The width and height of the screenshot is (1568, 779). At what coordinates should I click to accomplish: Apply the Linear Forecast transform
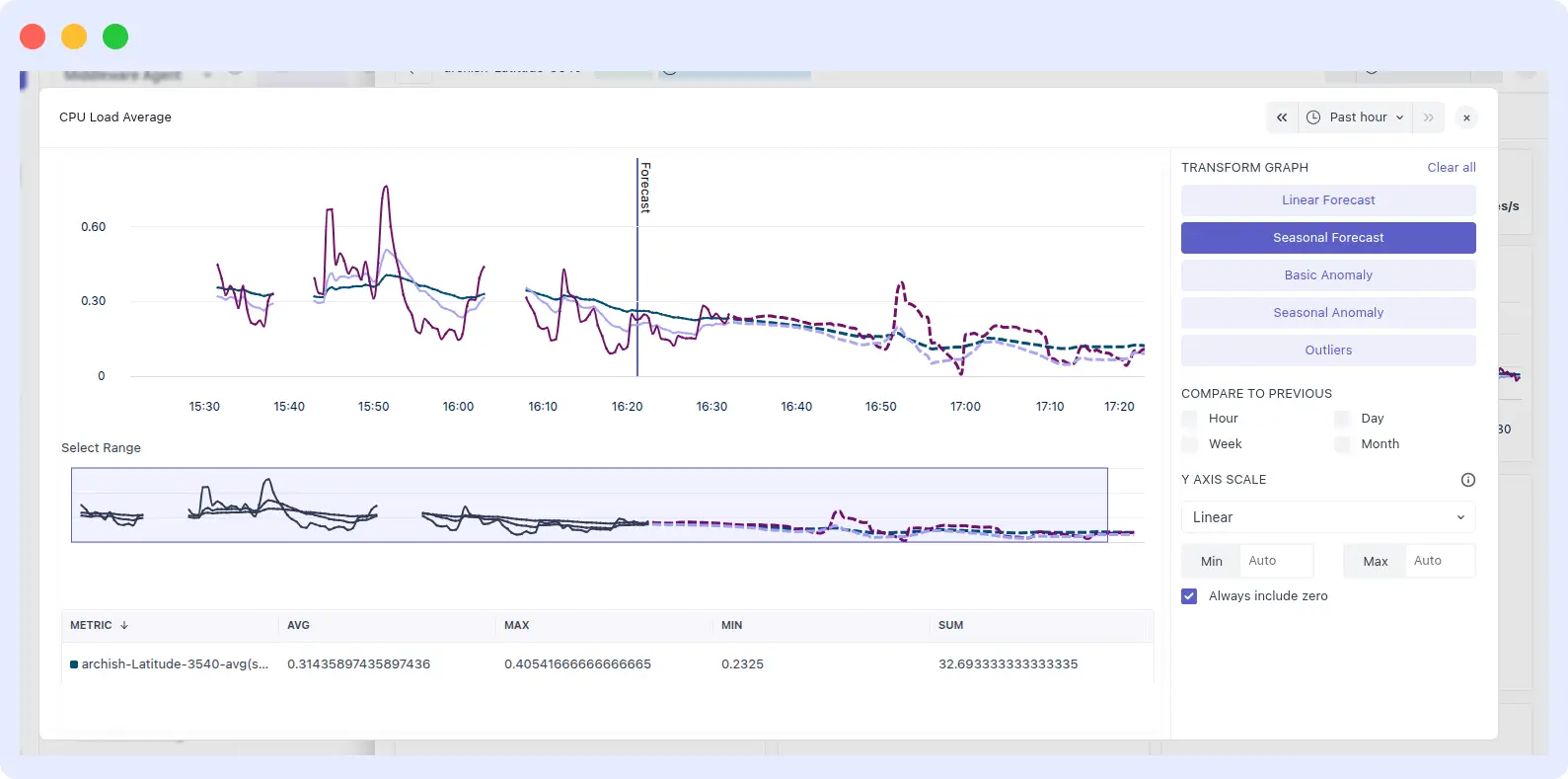click(x=1327, y=200)
